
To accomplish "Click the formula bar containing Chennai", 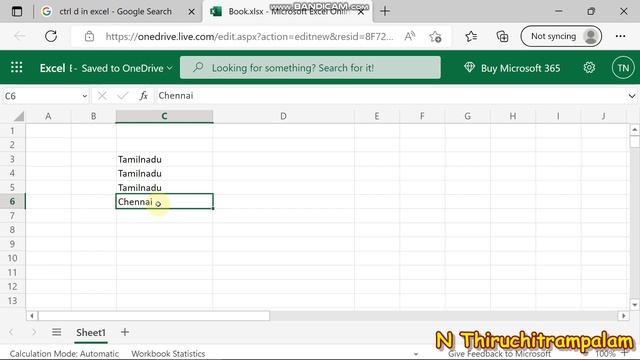I will point(390,96).
